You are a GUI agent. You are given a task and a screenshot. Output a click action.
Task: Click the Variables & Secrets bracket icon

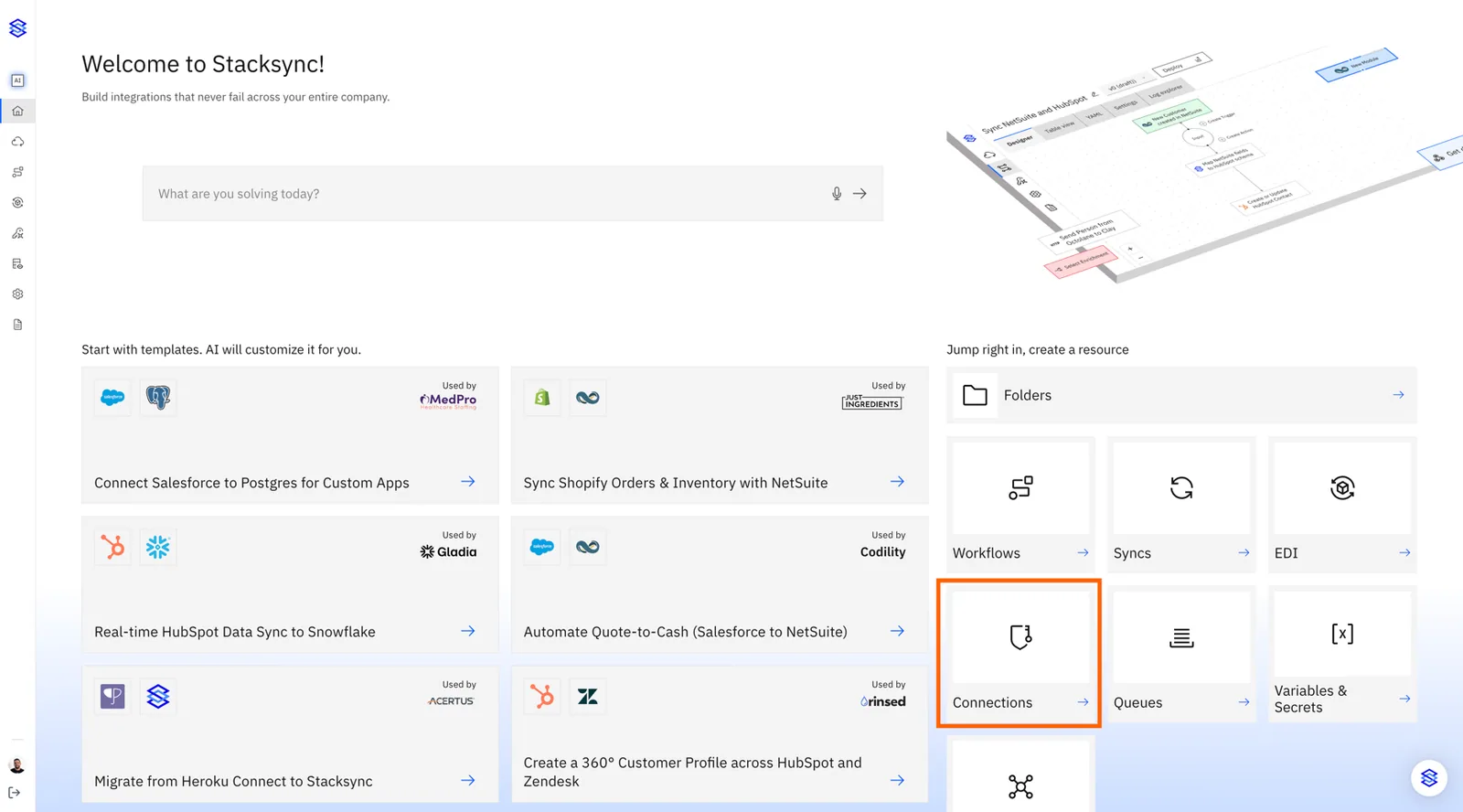[1342, 634]
